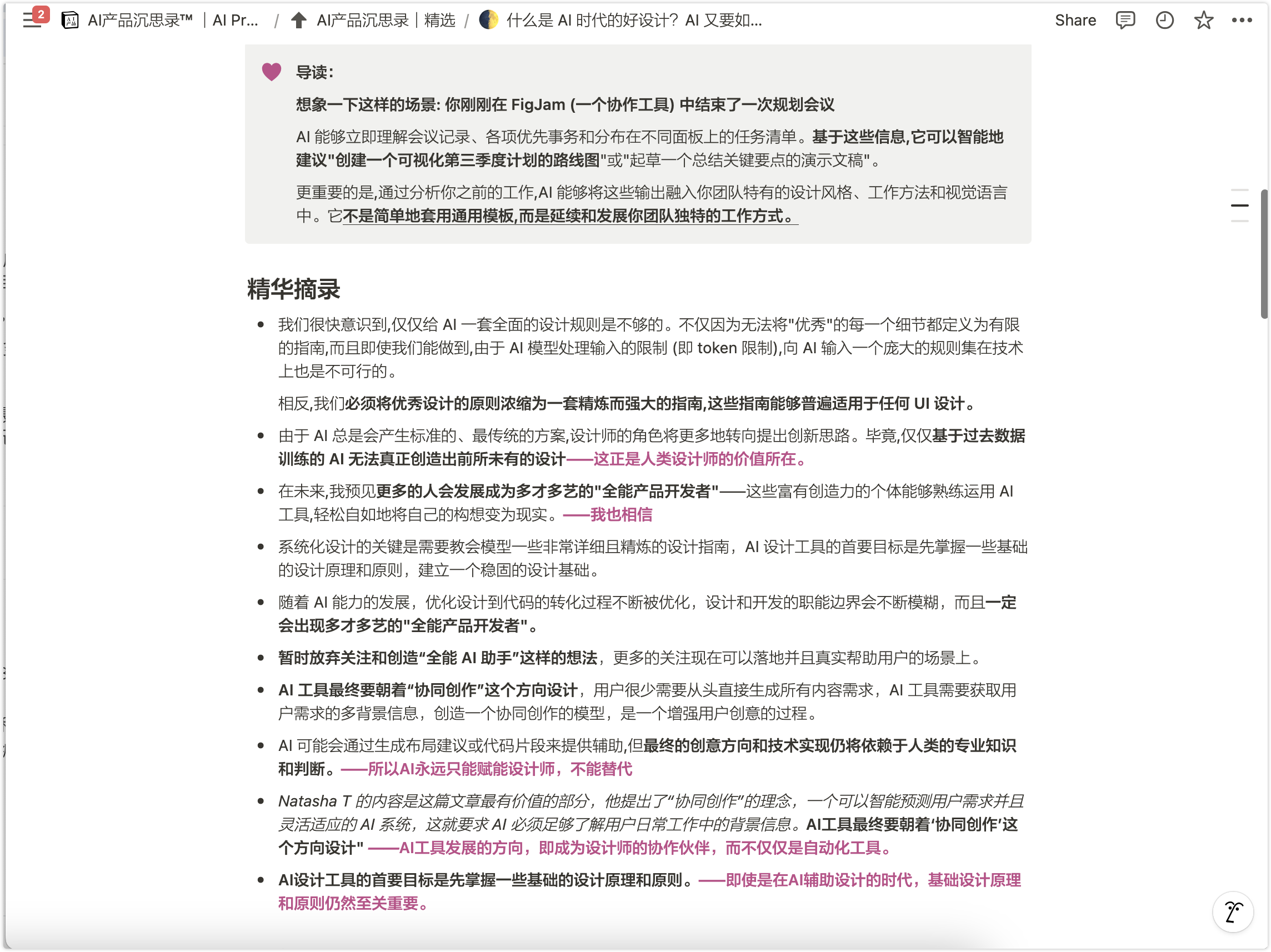Viewport: 1271px width, 952px height.
Task: Click the red notification badge showing 2
Action: tap(41, 14)
